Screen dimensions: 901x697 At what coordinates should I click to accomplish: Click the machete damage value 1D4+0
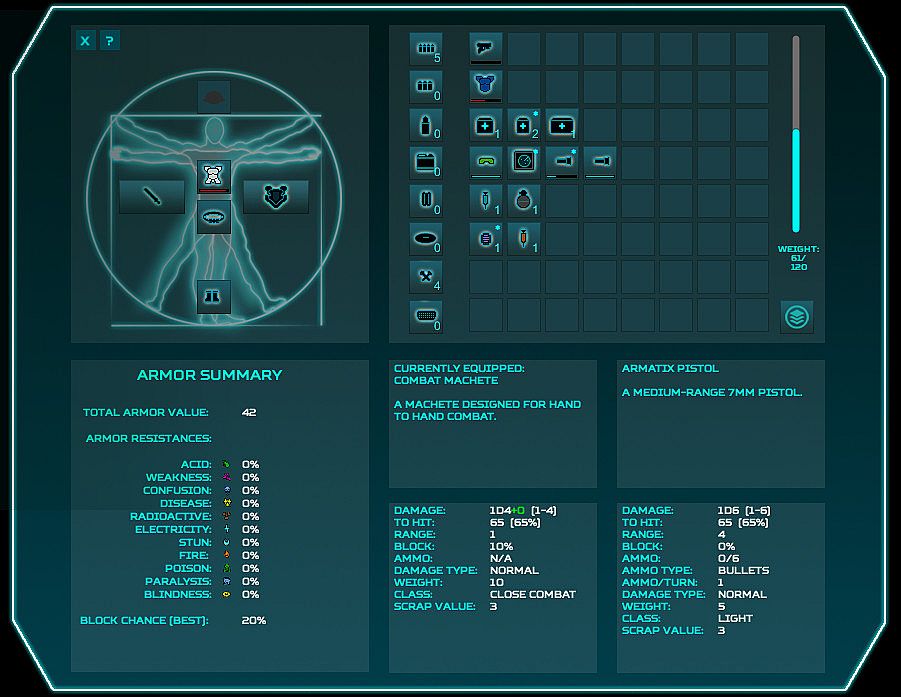pos(506,510)
